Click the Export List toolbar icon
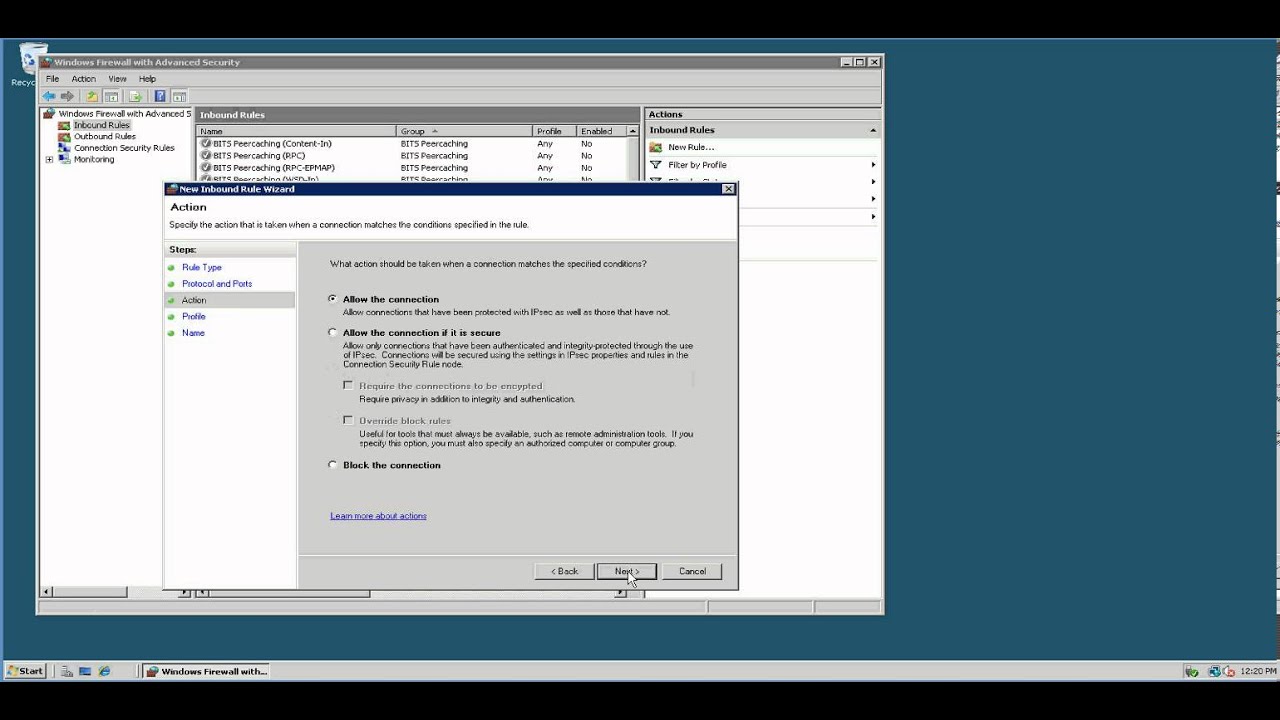Screen dimensions: 1280x720 click(x=135, y=96)
